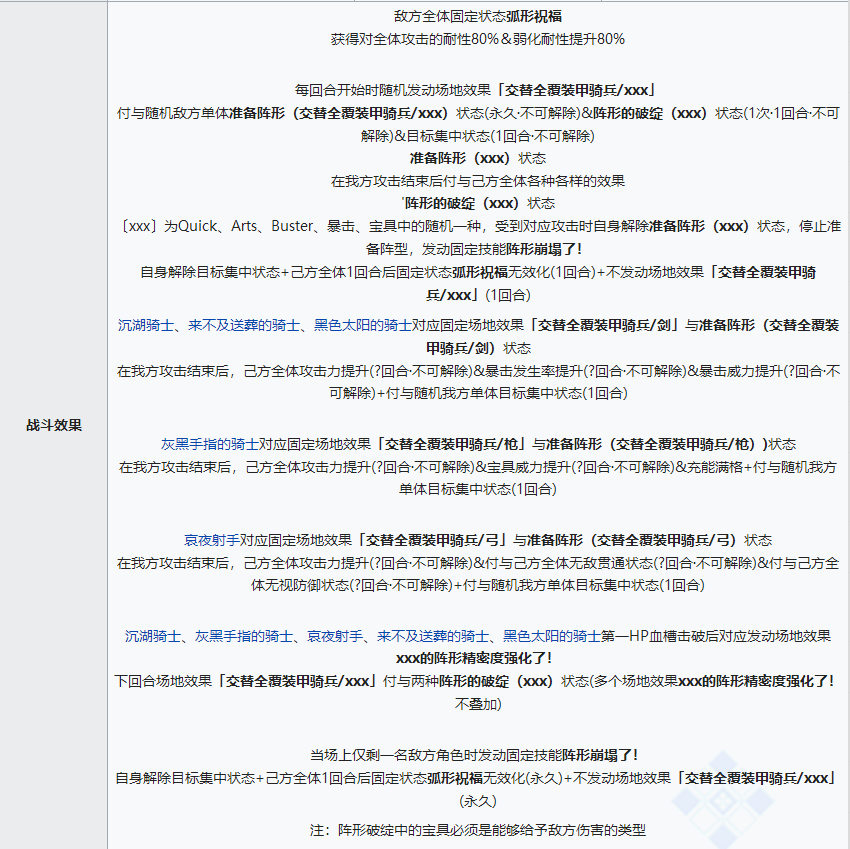Click the (永久) text near the bottom
This screenshot has height=849, width=850.
tap(478, 801)
